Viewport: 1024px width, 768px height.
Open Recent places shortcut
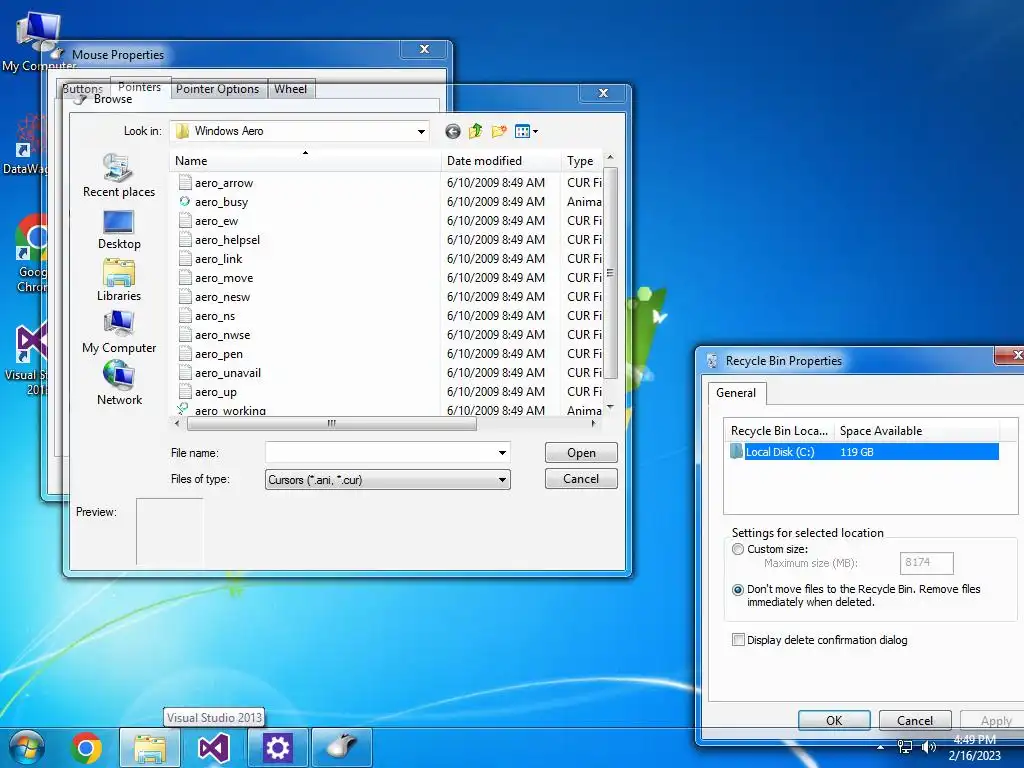pos(119,175)
